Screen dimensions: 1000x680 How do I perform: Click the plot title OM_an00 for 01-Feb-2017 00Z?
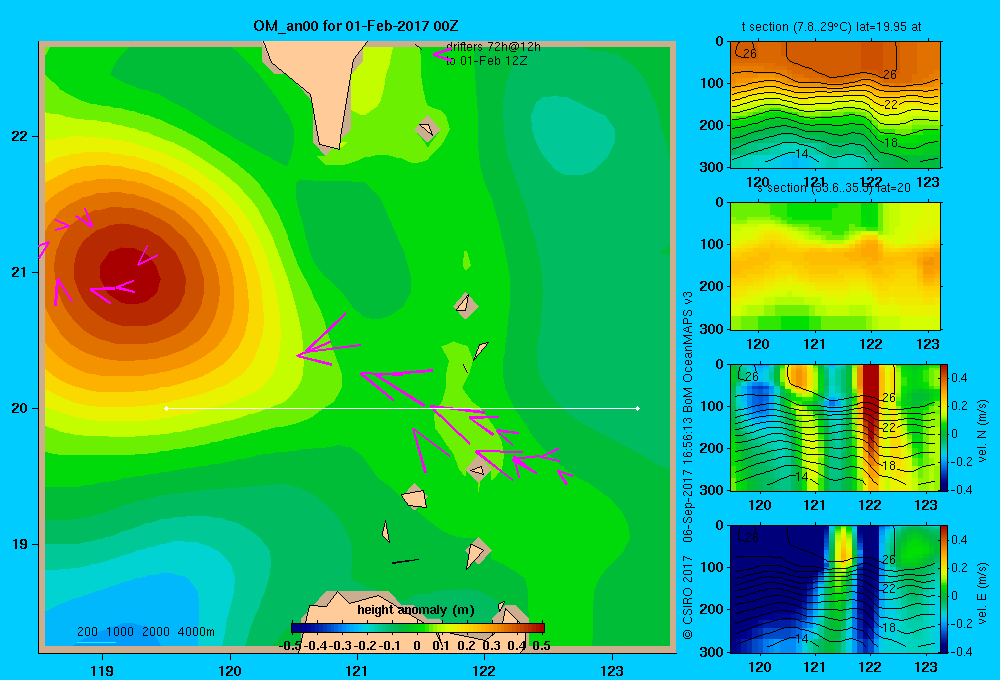355,26
